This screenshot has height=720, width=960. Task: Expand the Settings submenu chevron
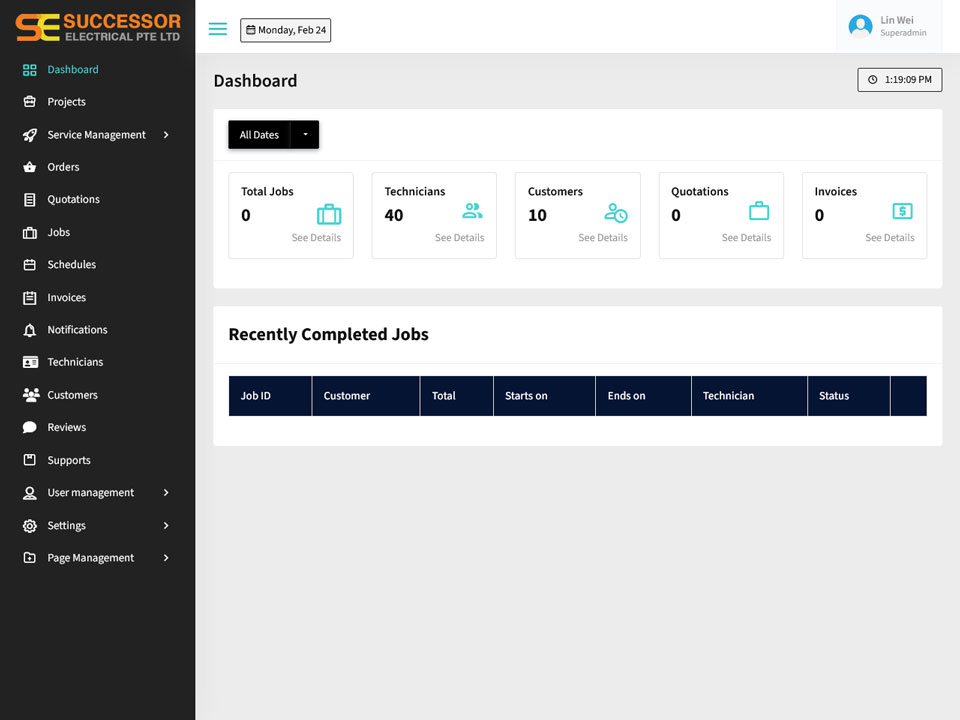[x=166, y=525]
